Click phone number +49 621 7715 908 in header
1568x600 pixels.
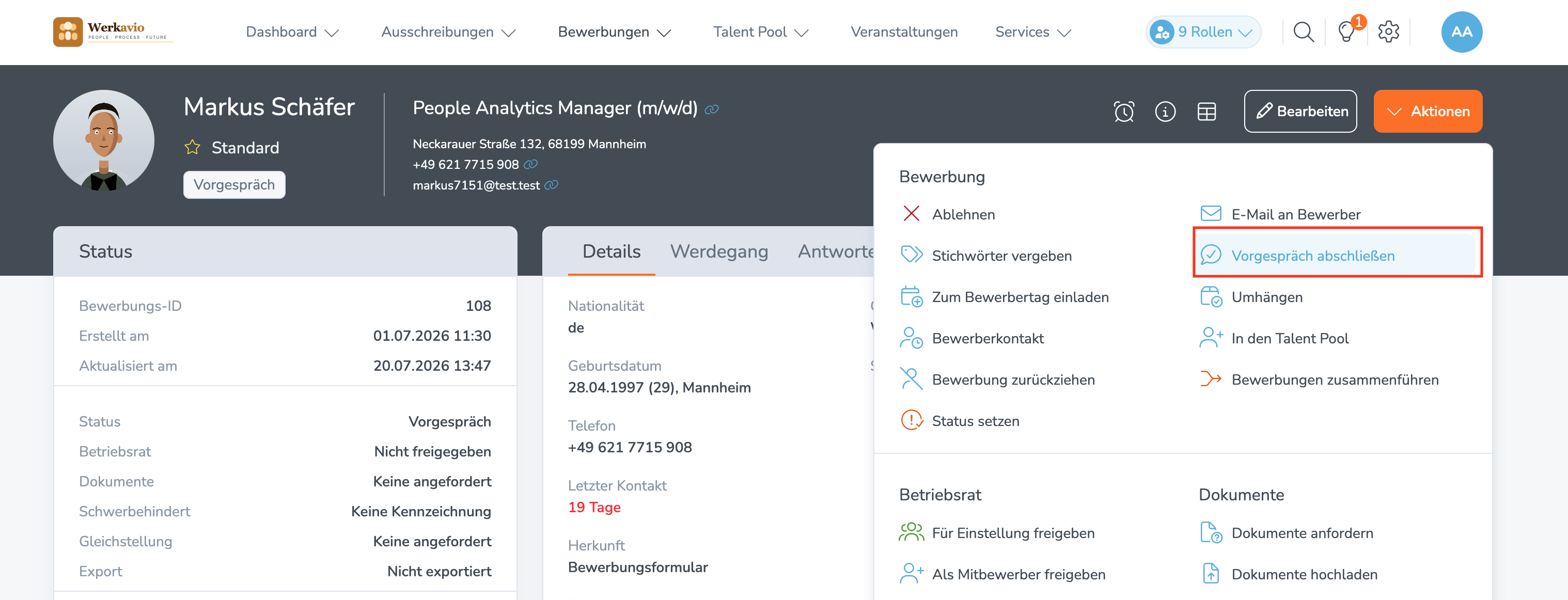point(466,164)
